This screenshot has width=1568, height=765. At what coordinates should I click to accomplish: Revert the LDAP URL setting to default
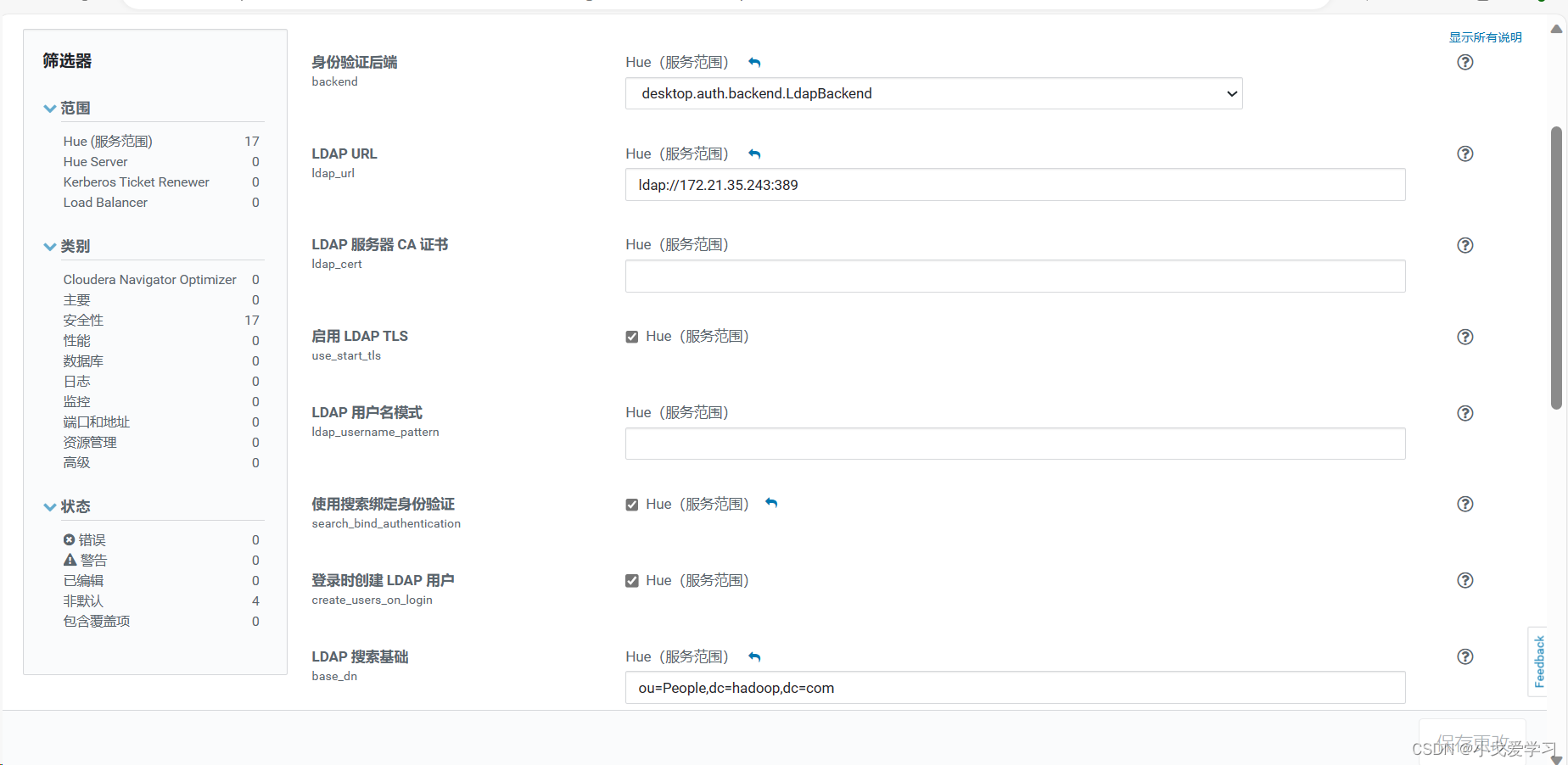click(x=754, y=154)
